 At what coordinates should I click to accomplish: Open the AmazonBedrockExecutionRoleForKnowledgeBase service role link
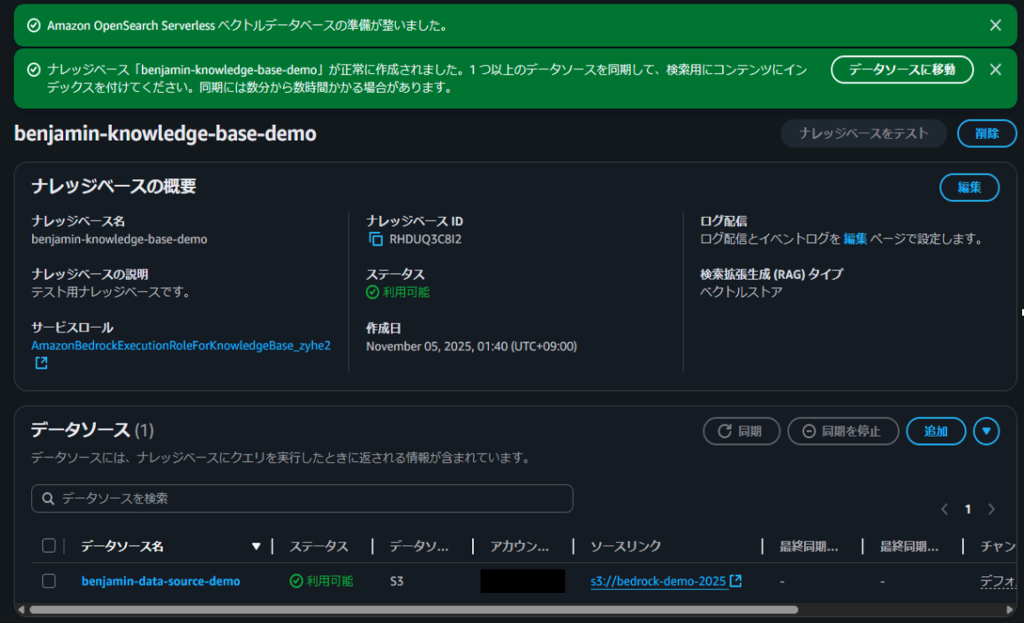[x=181, y=345]
